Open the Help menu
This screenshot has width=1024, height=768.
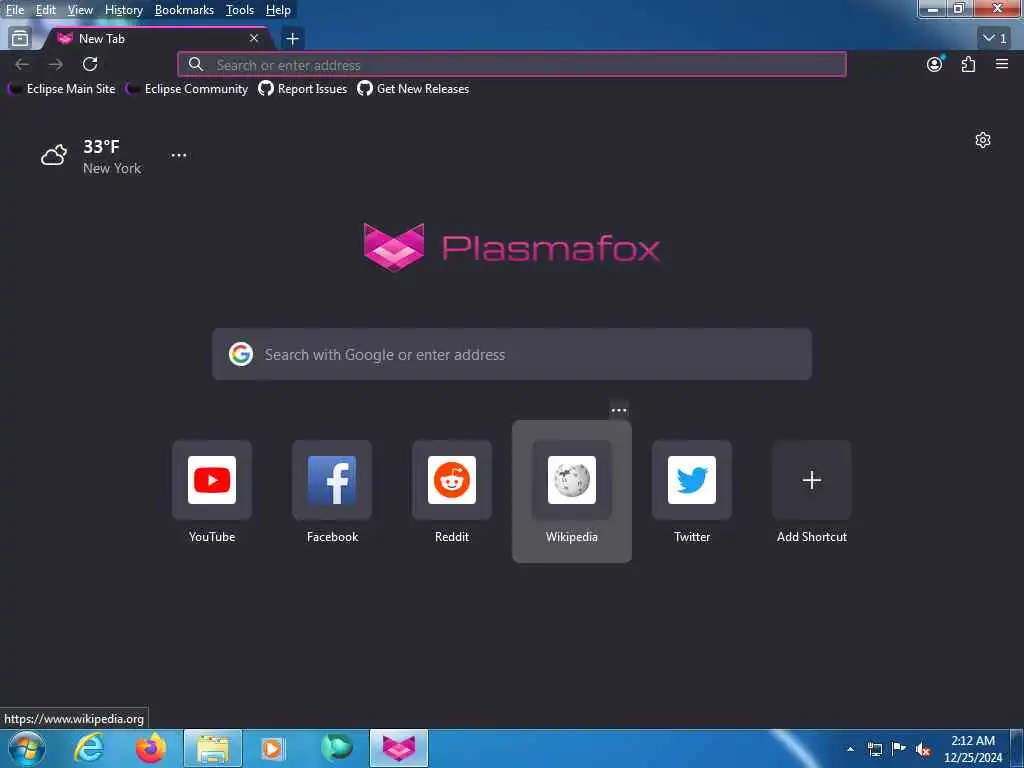coord(278,10)
